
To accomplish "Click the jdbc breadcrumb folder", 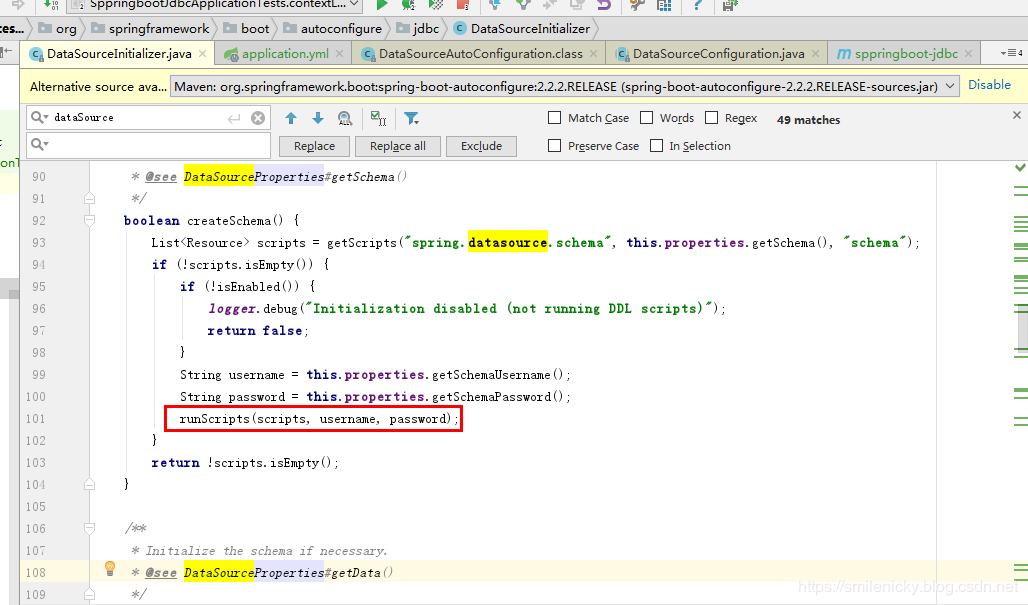I will [x=418, y=29].
